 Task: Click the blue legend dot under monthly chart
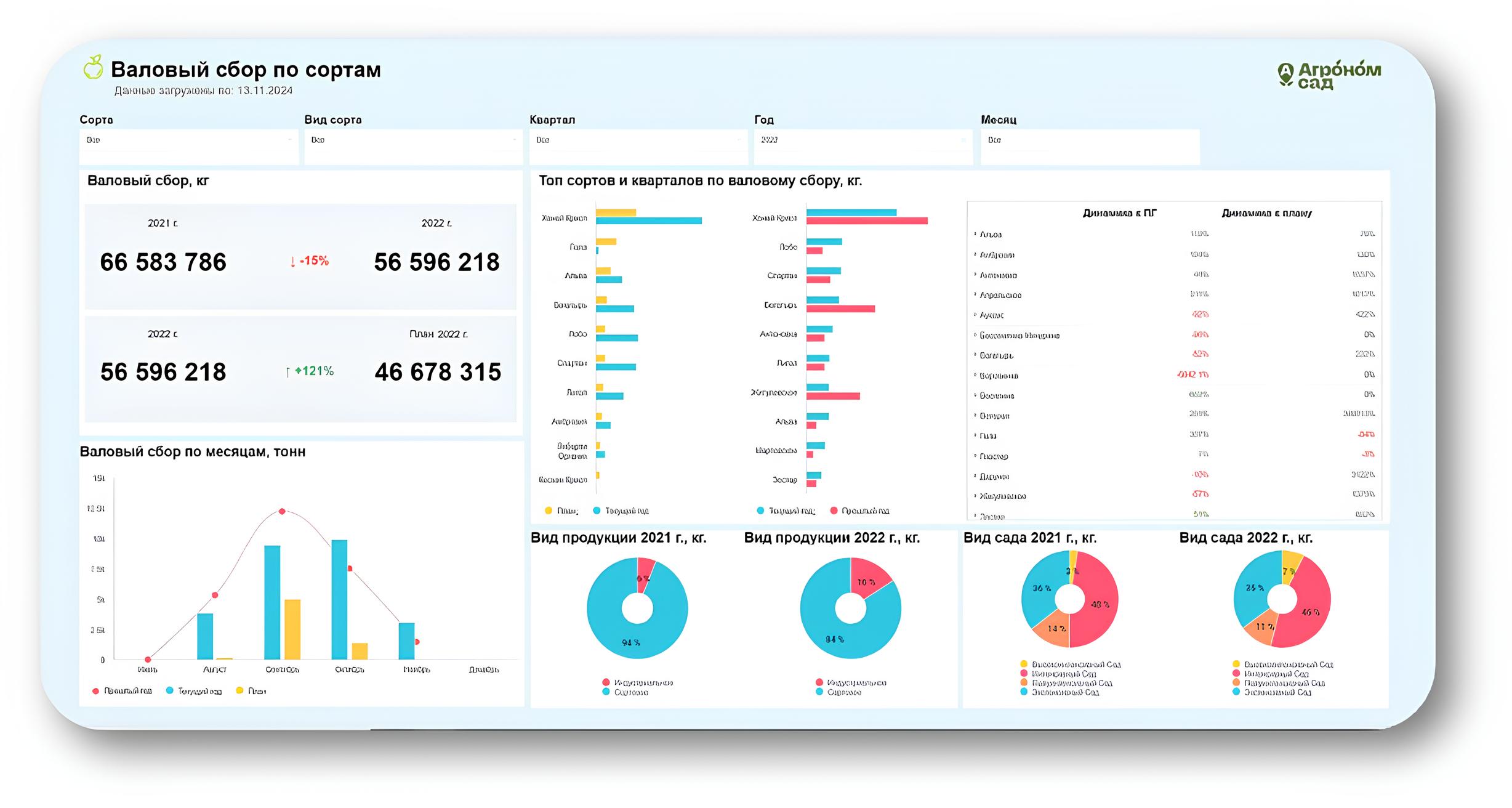click(x=170, y=691)
